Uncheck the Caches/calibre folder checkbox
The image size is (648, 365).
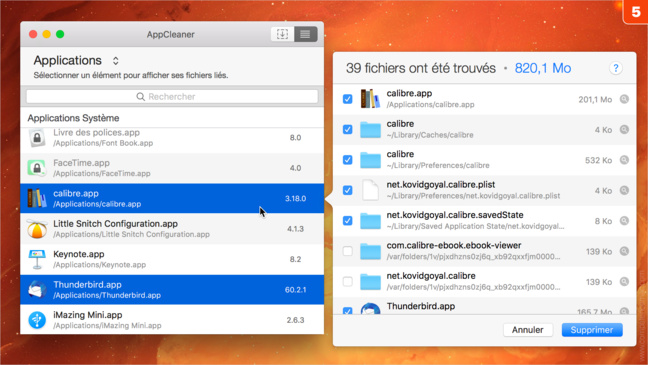[x=348, y=129]
